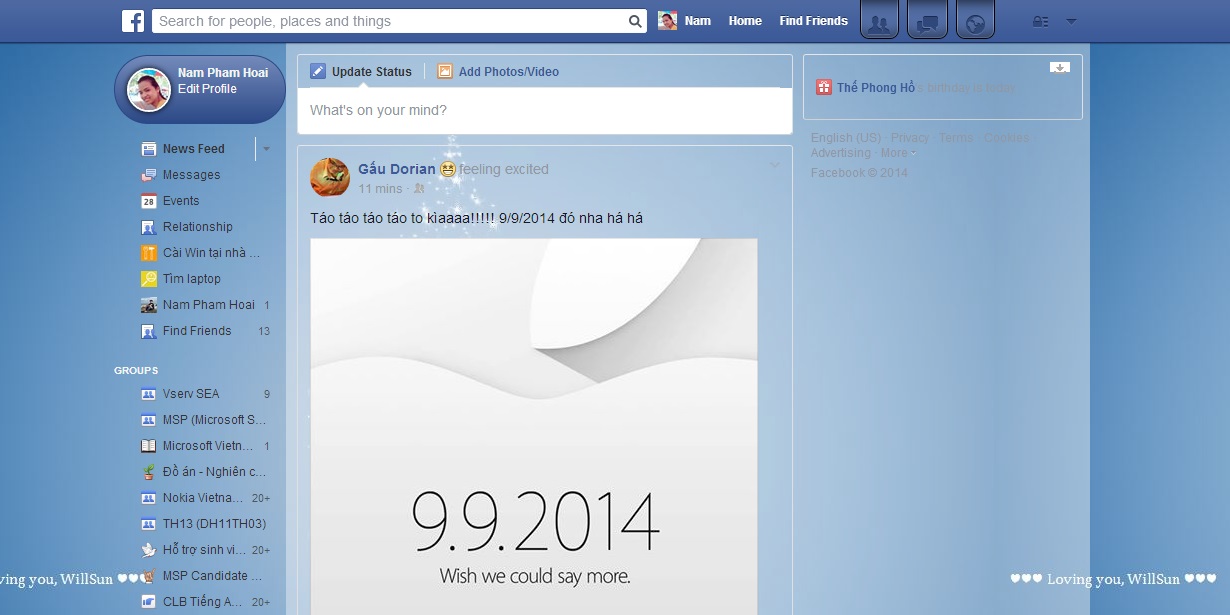Open Nam Pham Hoai sidebar page entry

pos(209,305)
